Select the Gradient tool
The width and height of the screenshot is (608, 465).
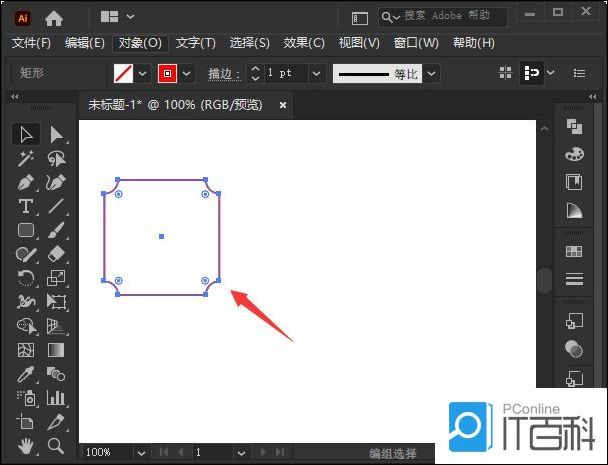(x=56, y=350)
